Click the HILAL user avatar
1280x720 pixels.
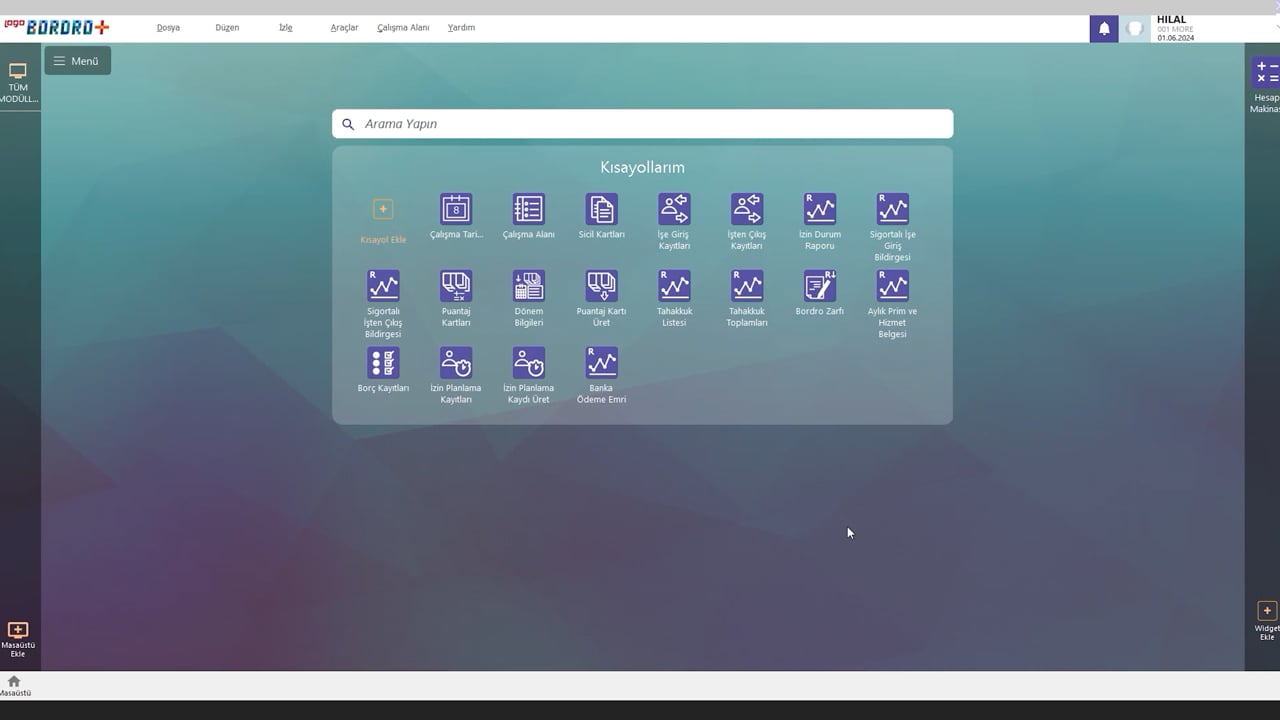[x=1135, y=28]
